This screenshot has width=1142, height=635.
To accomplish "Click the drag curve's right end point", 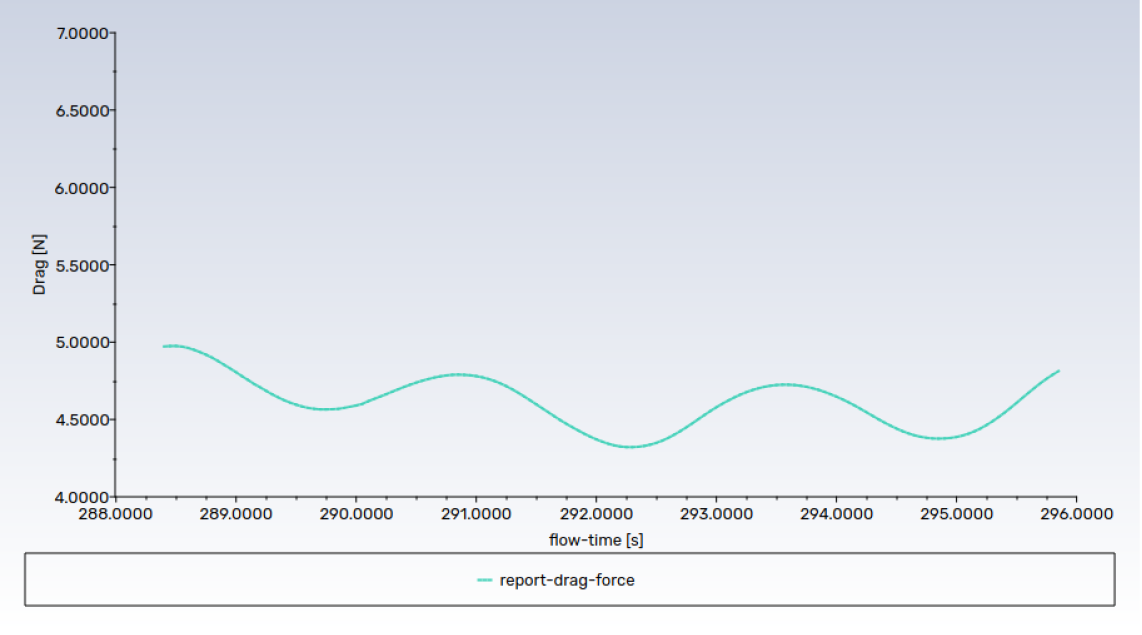I will click(1058, 371).
